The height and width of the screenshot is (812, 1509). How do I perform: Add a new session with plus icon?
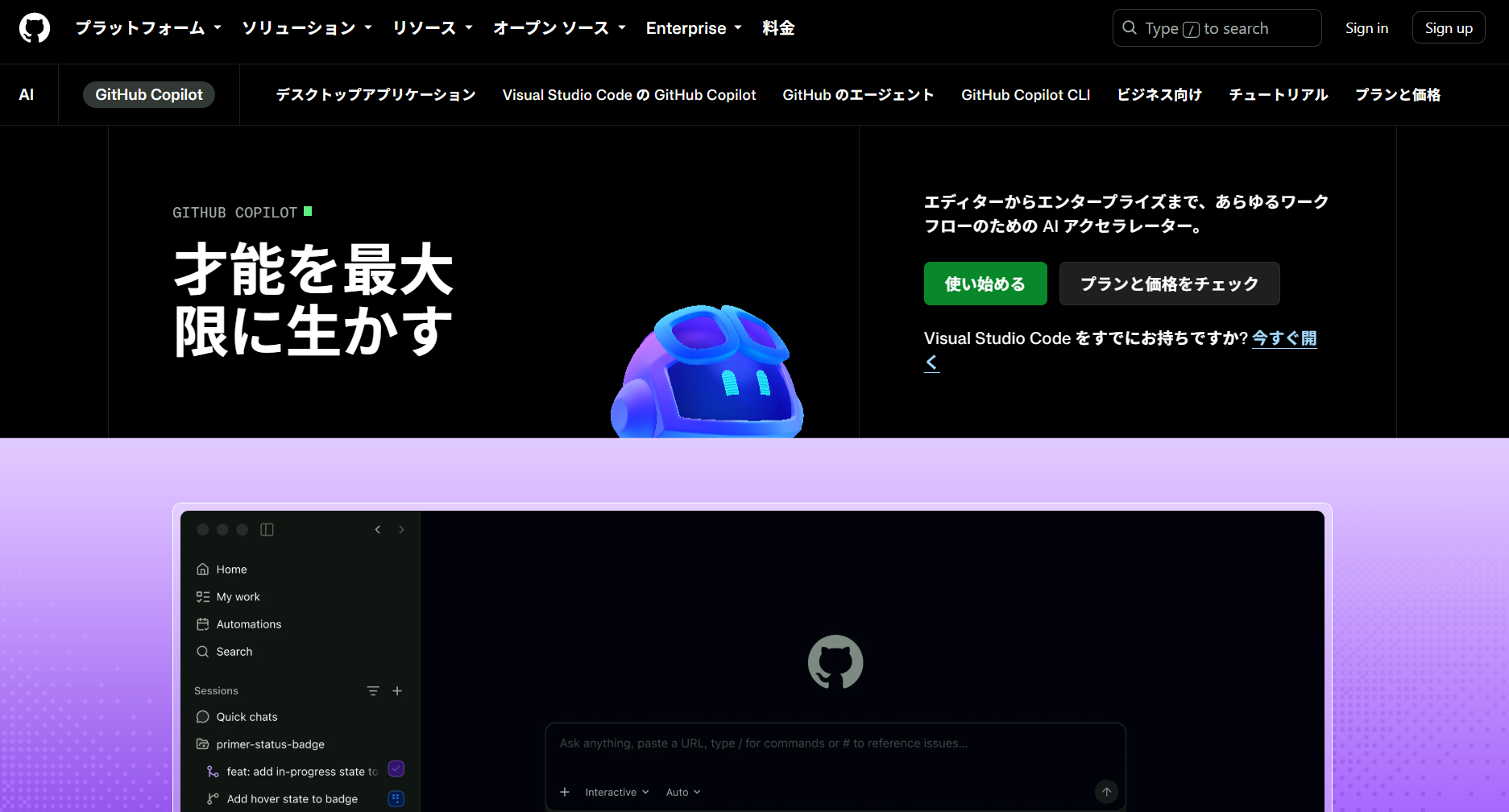pos(397,691)
